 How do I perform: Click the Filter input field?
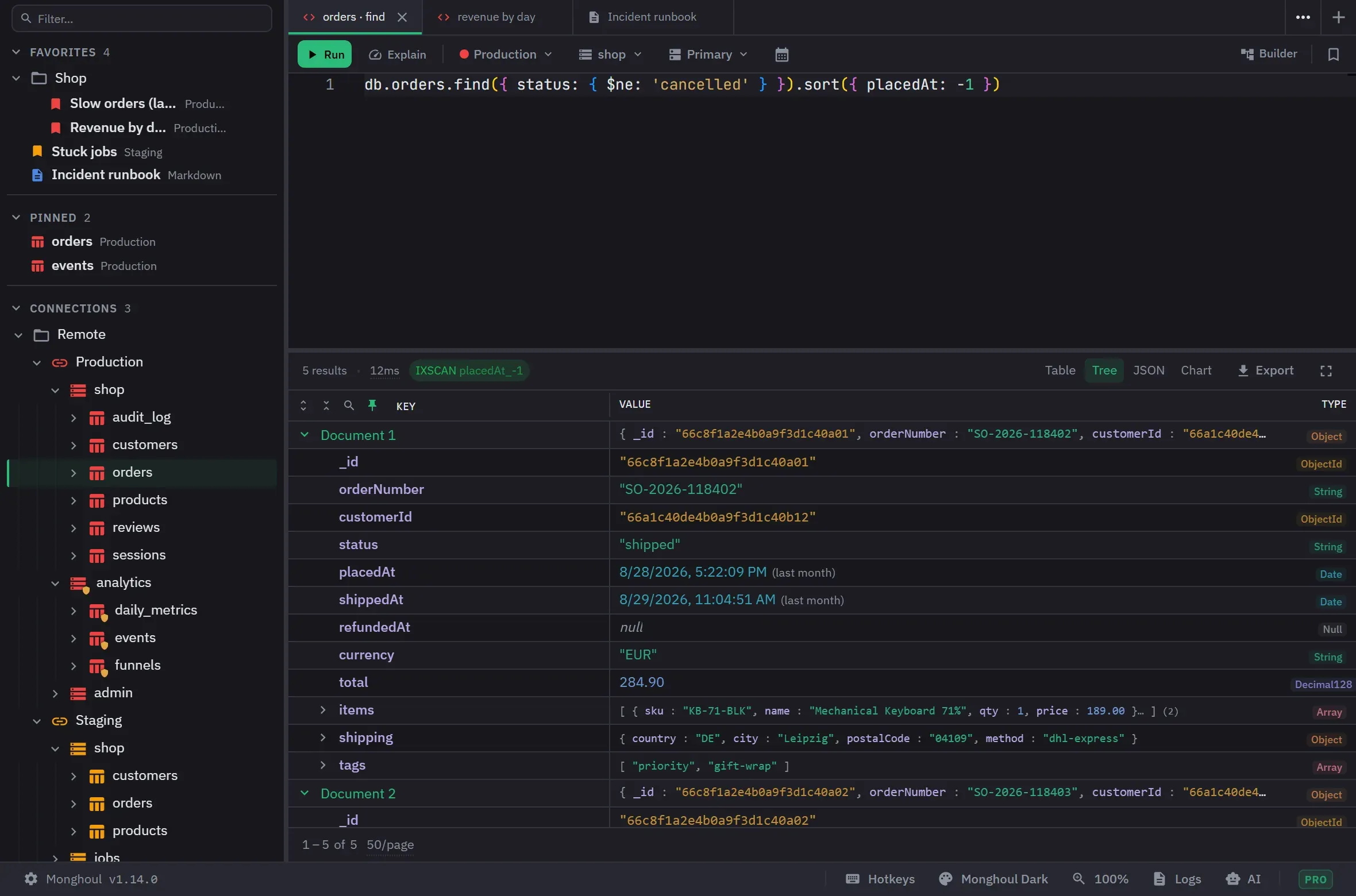tap(141, 18)
